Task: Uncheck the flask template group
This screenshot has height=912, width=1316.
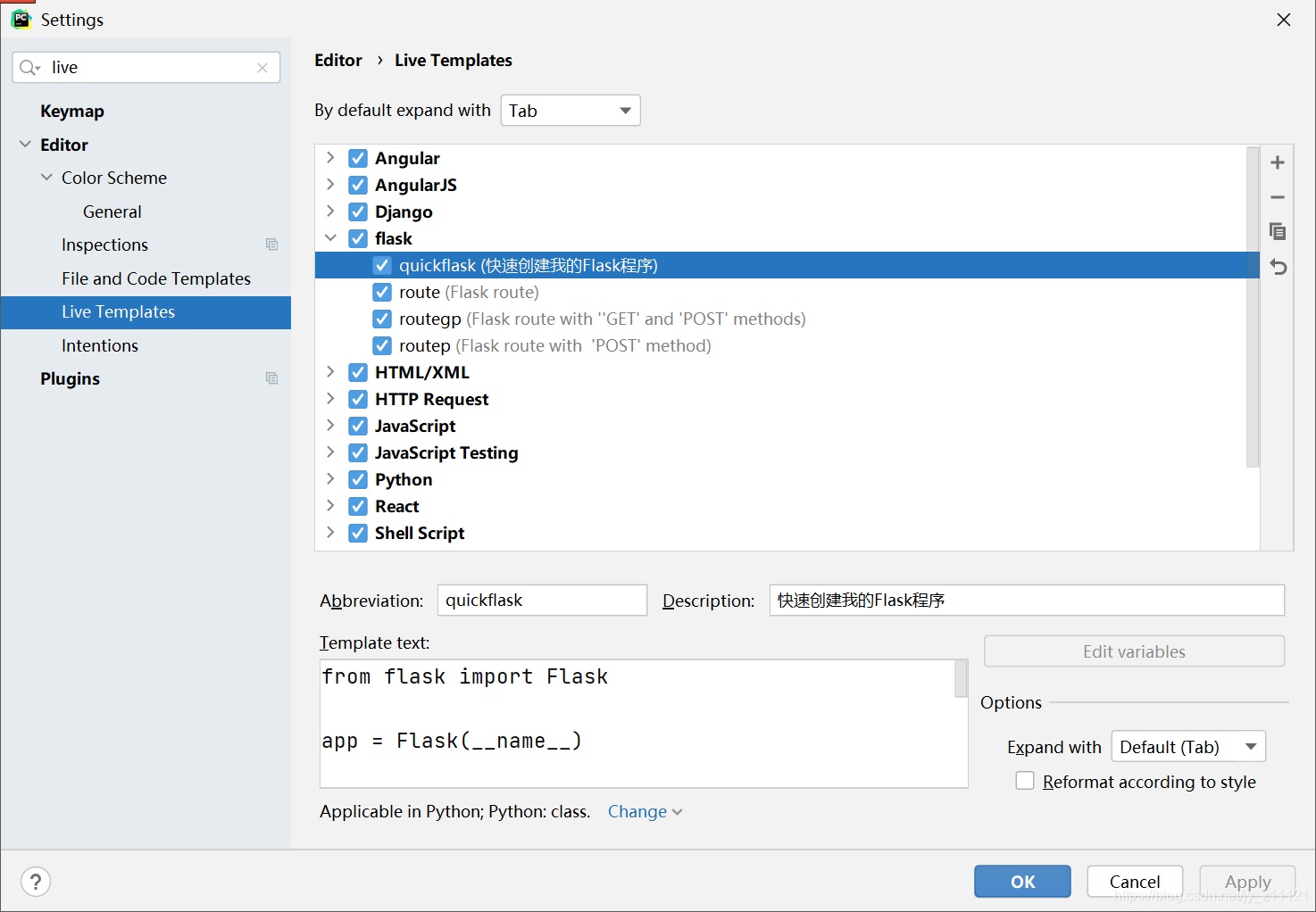Action: 358,238
